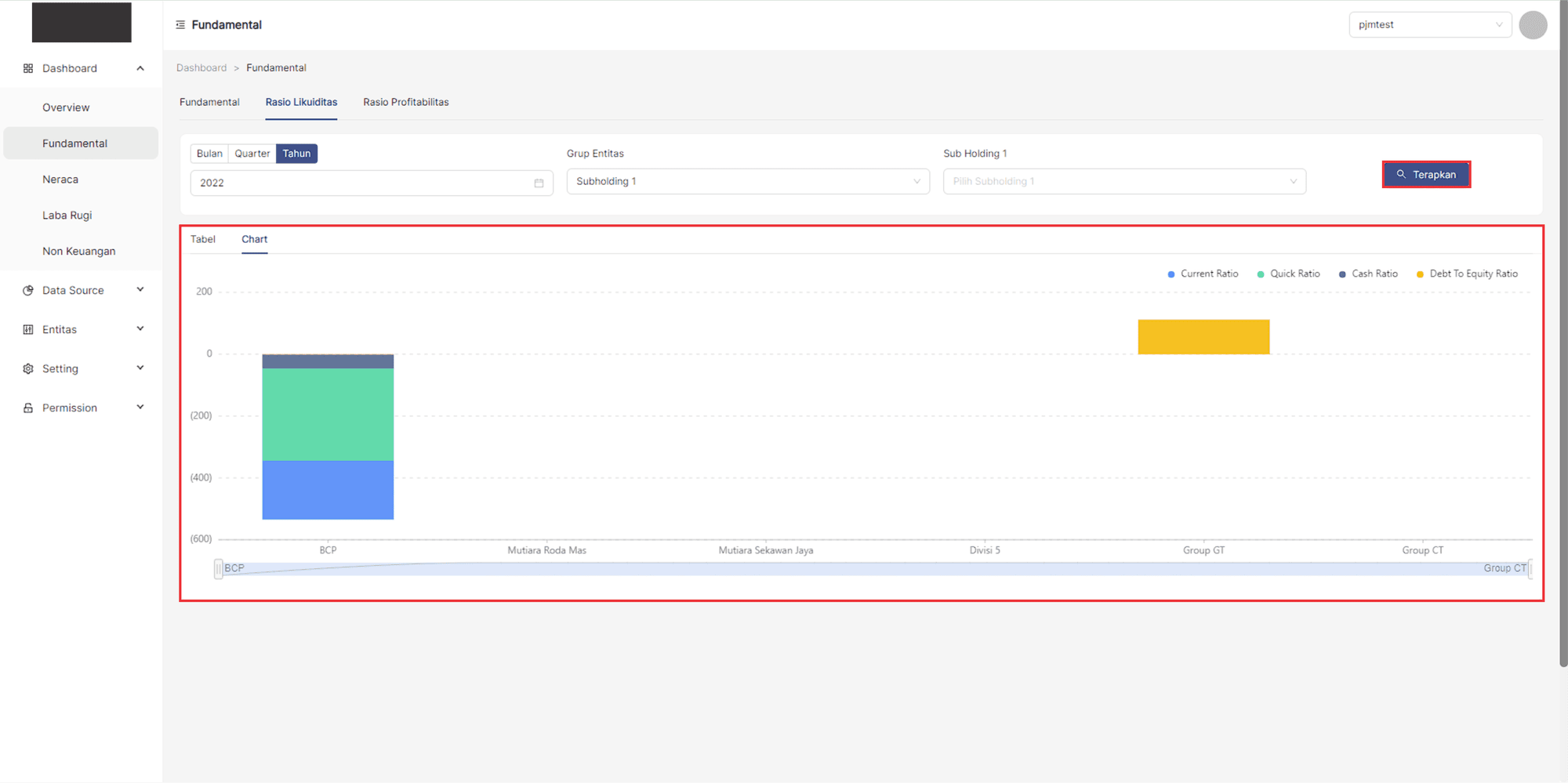The height and width of the screenshot is (783, 1568).
Task: Go to Dashboard breadcrumb link
Action: 201,68
